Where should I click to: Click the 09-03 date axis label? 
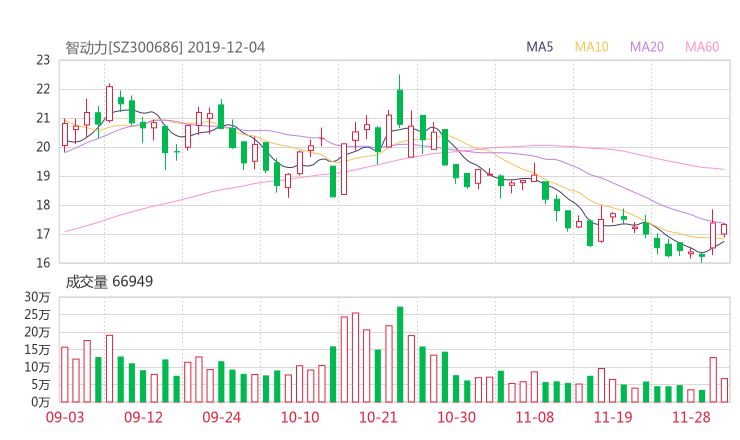click(65, 417)
